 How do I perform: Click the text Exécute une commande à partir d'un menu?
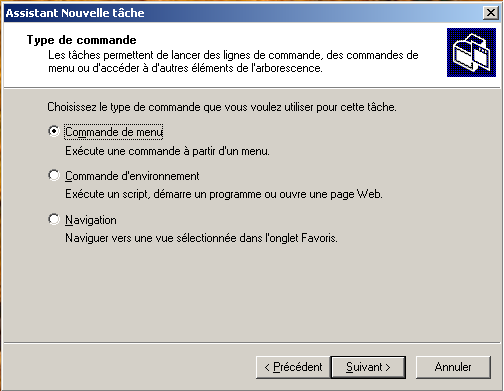click(x=167, y=151)
